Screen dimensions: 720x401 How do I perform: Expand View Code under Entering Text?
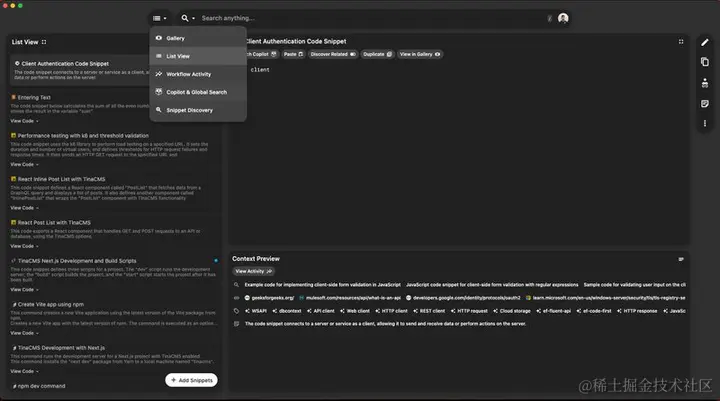click(x=24, y=121)
